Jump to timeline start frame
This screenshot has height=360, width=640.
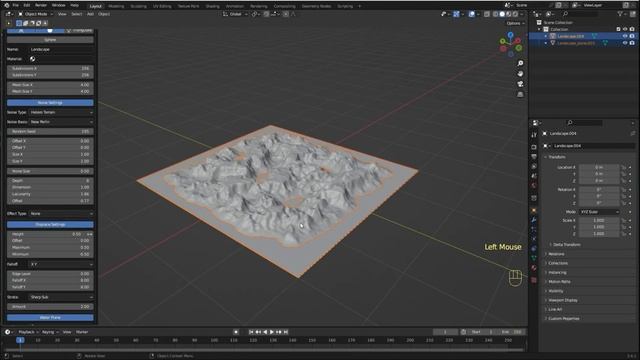coord(251,332)
